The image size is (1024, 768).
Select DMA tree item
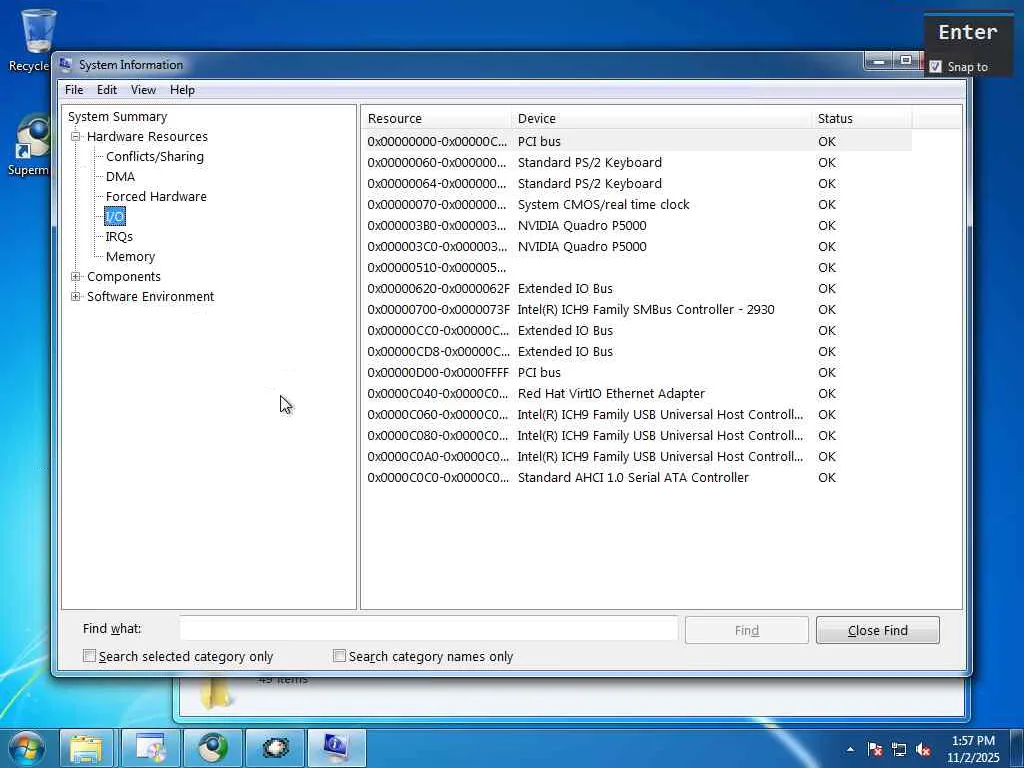[120, 177]
